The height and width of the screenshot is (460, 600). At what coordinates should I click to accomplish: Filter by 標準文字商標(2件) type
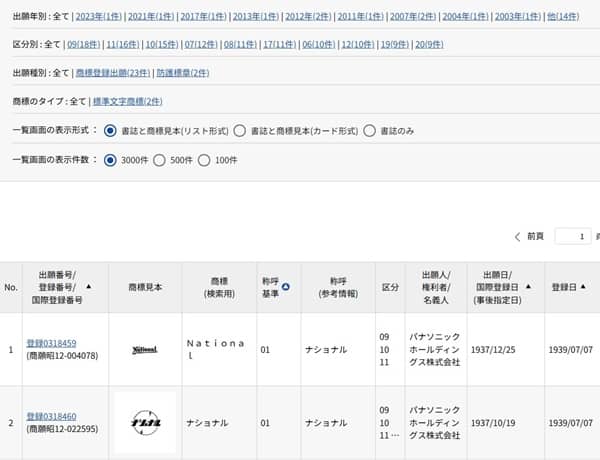tap(127, 101)
